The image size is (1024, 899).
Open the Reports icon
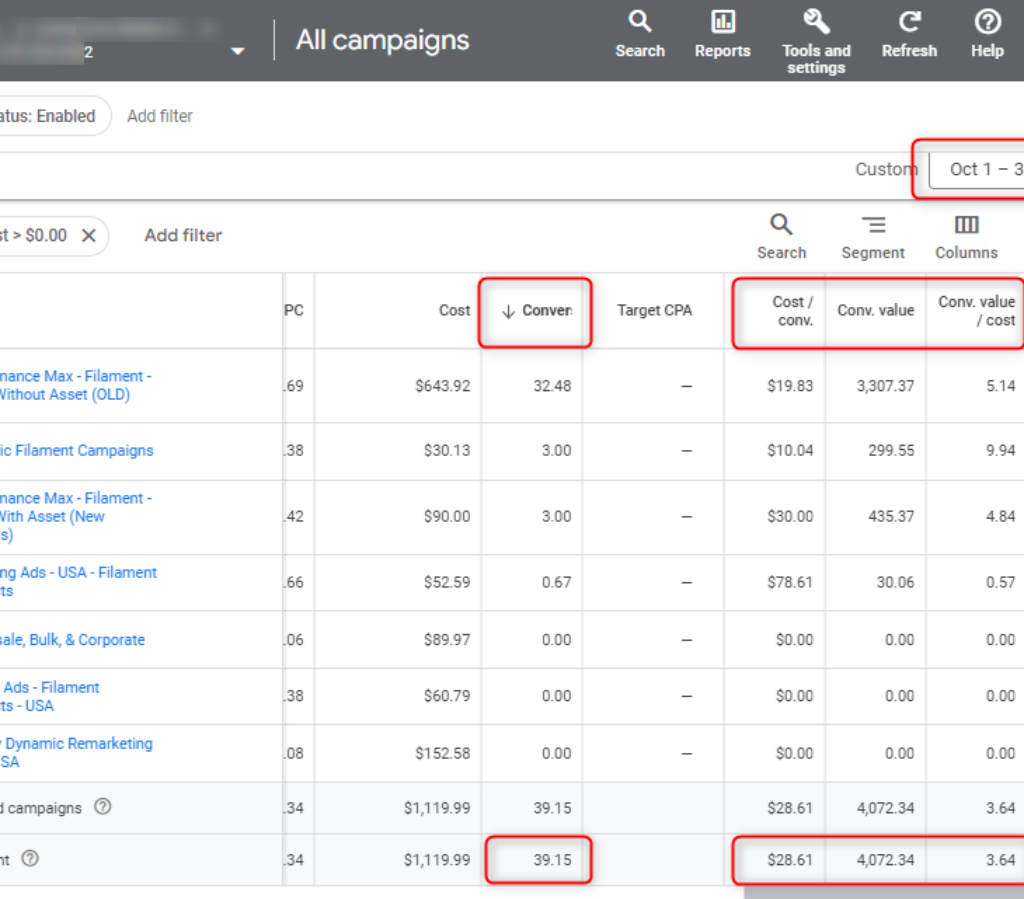coord(722,23)
